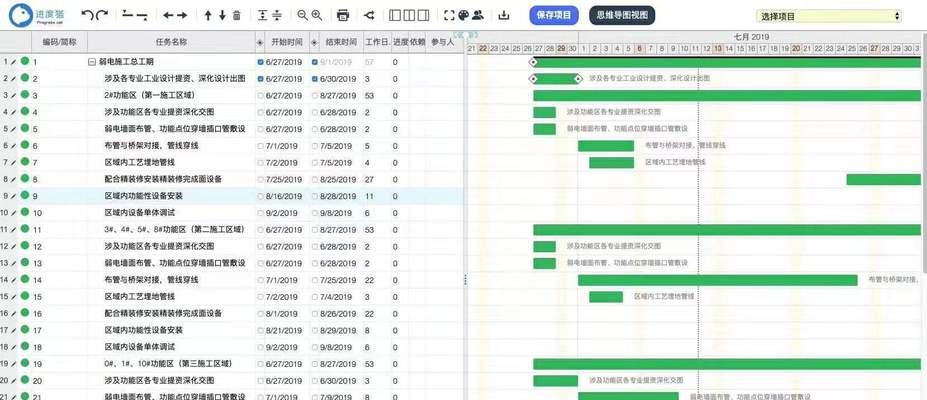The width and height of the screenshot is (927, 400).
Task: Open the 思维导图视图 view
Action: coord(622,15)
